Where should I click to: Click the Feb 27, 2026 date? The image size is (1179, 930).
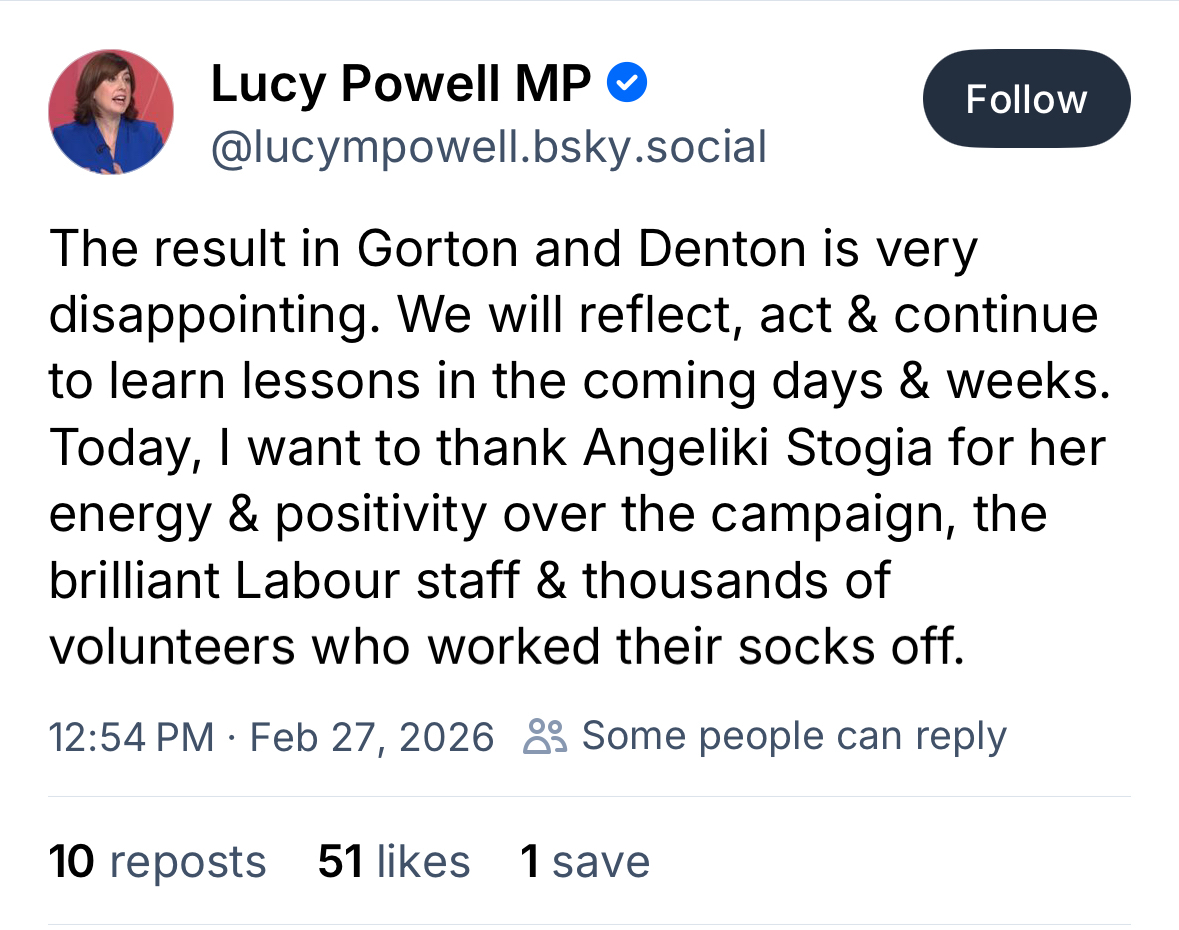pos(372,737)
